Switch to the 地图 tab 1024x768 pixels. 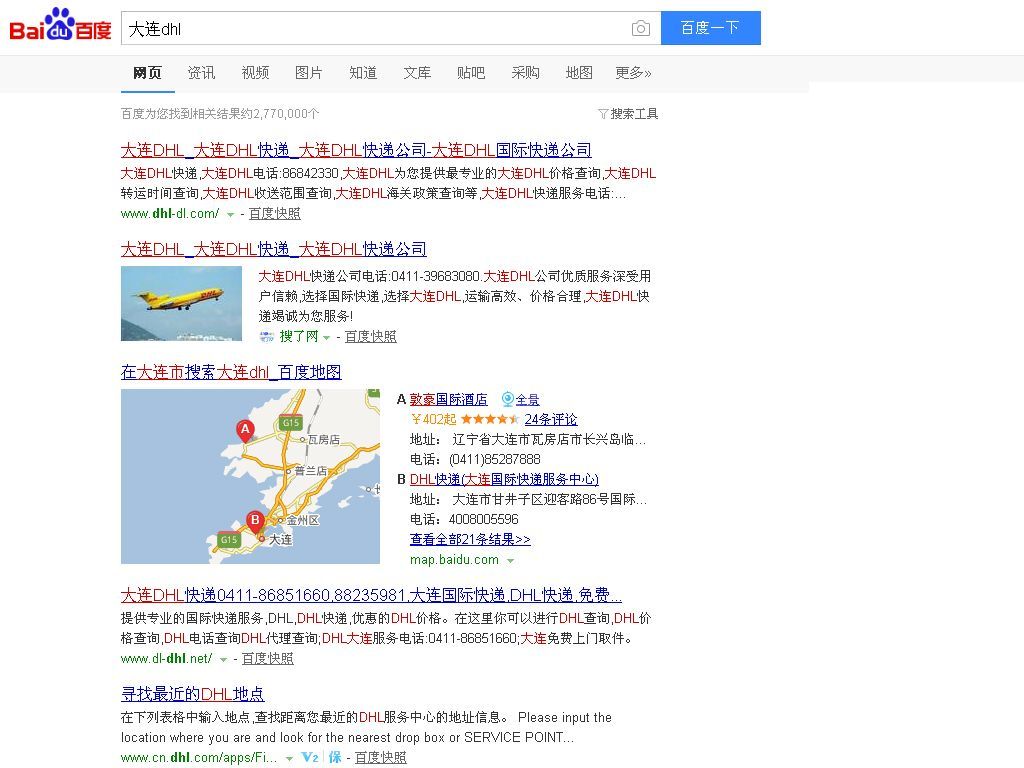(x=579, y=72)
